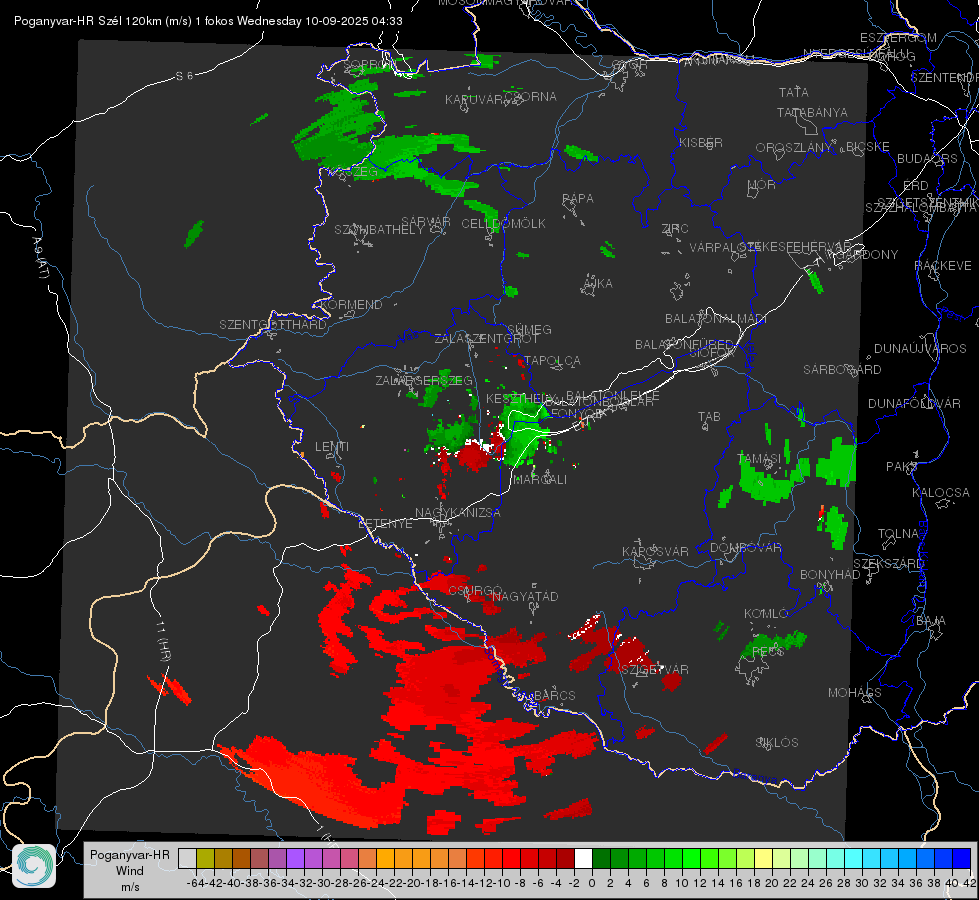Click the DOMBOVAR label

(x=745, y=547)
